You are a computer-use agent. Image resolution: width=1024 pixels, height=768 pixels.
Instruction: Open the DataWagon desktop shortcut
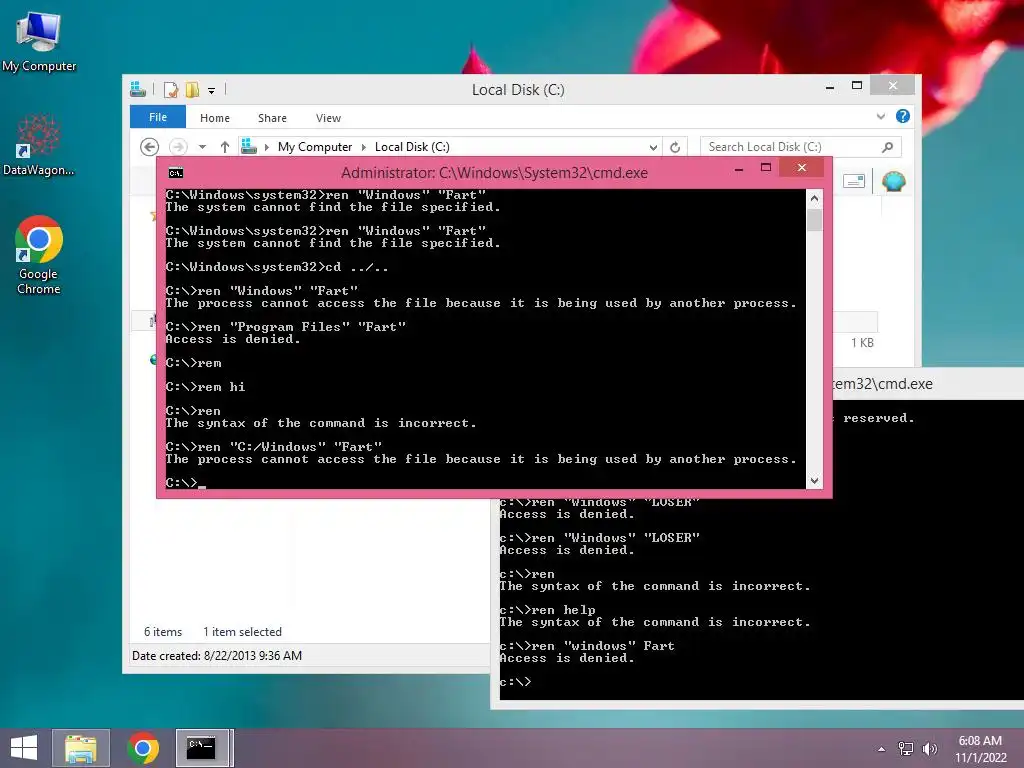(39, 145)
